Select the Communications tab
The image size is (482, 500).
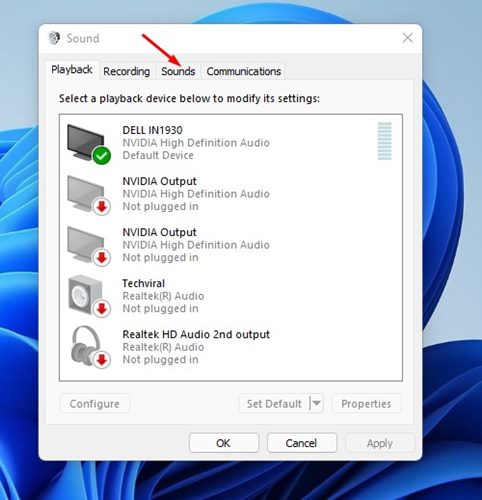[x=244, y=71]
